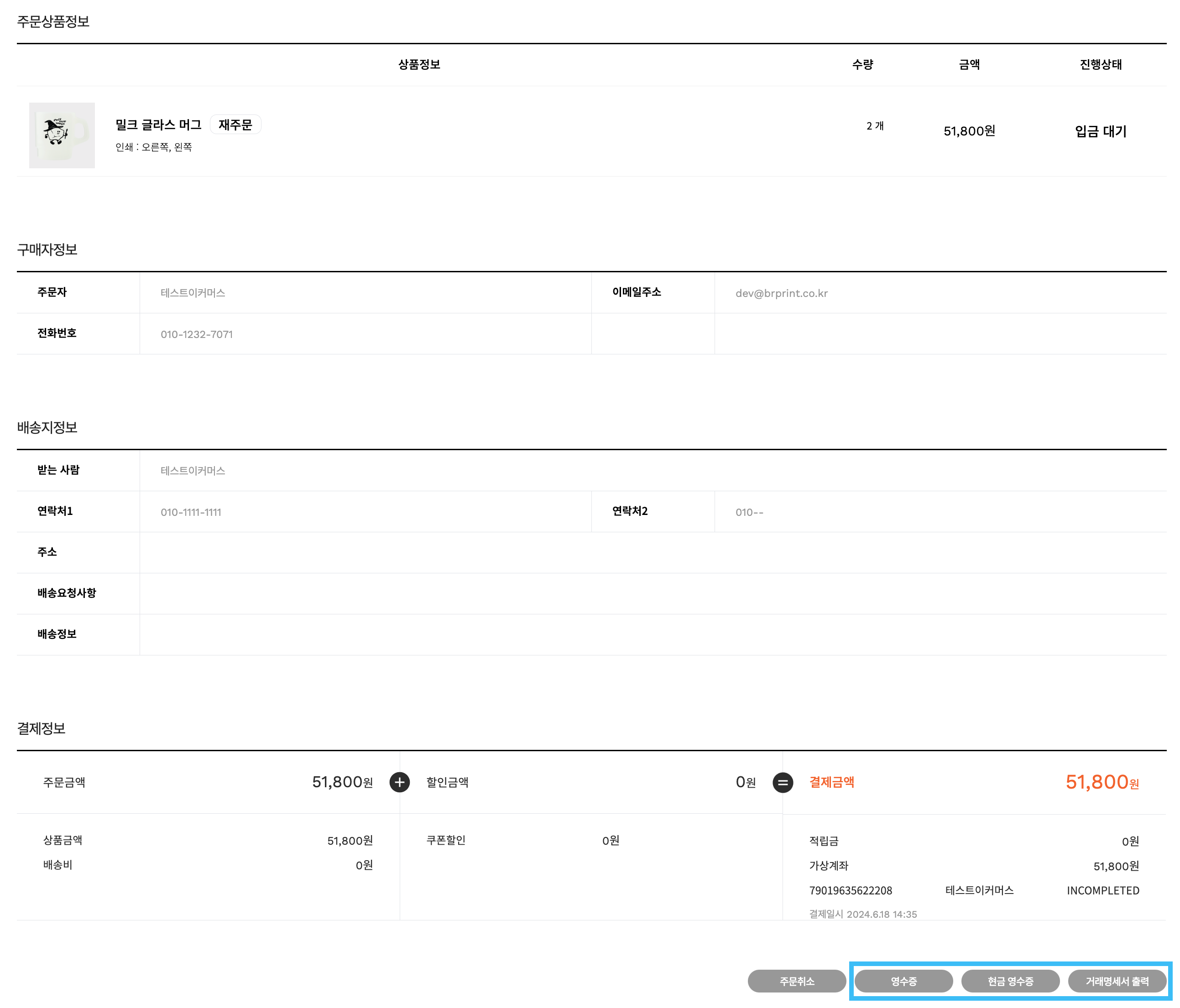This screenshot has width=1180, height=1008.
Task: Click the 밀크 글라스 머그 product name
Action: [x=158, y=125]
